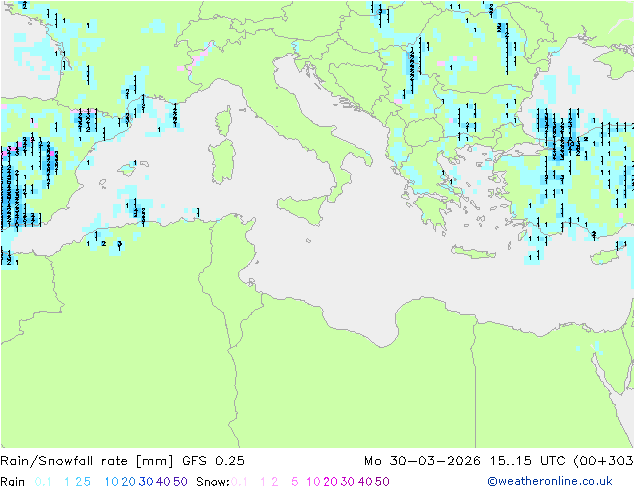Select the Rain legend value 30
This screenshot has height=490, width=634.
(x=146, y=482)
